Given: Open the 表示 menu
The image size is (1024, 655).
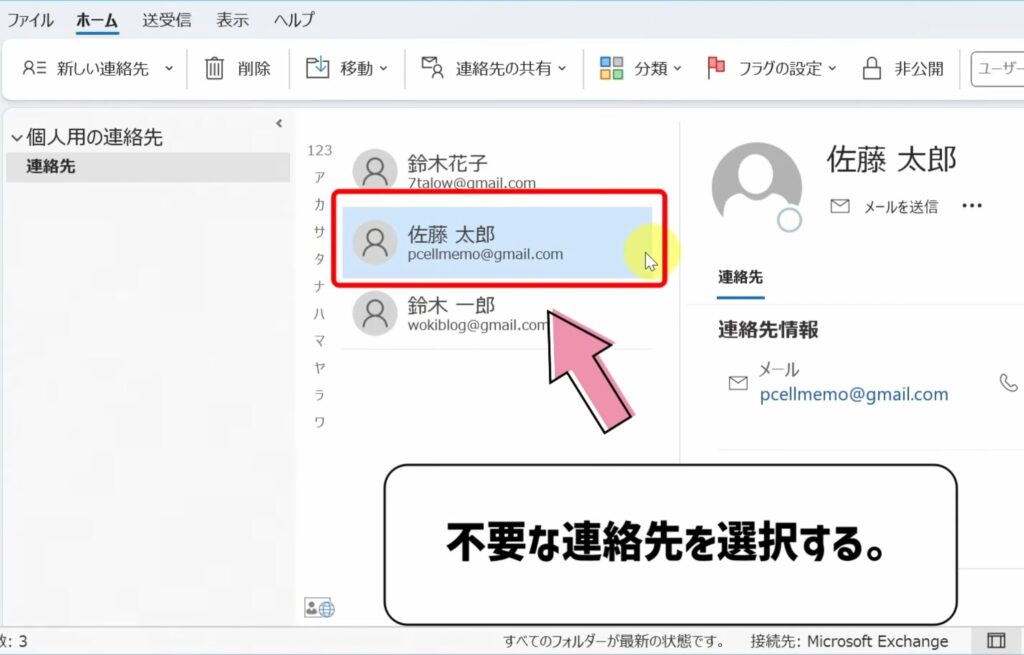Looking at the screenshot, I should pos(231,18).
